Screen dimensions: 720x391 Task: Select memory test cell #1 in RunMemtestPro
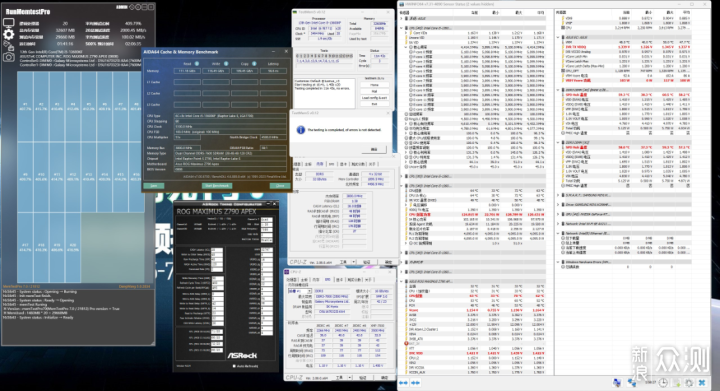[x=25, y=106]
